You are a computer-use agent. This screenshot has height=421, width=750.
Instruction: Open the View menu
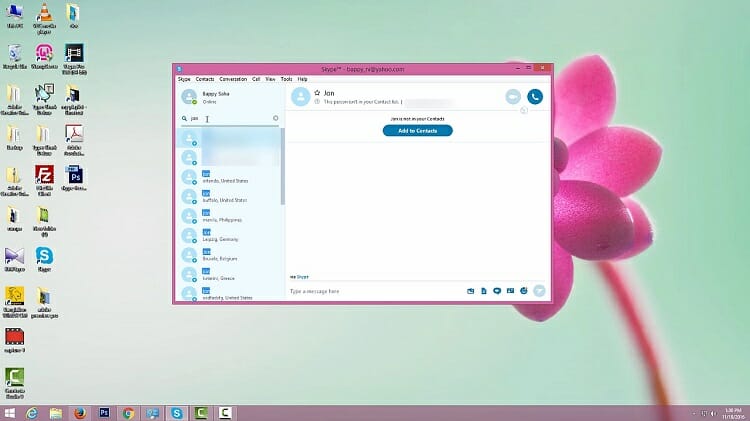(270, 79)
